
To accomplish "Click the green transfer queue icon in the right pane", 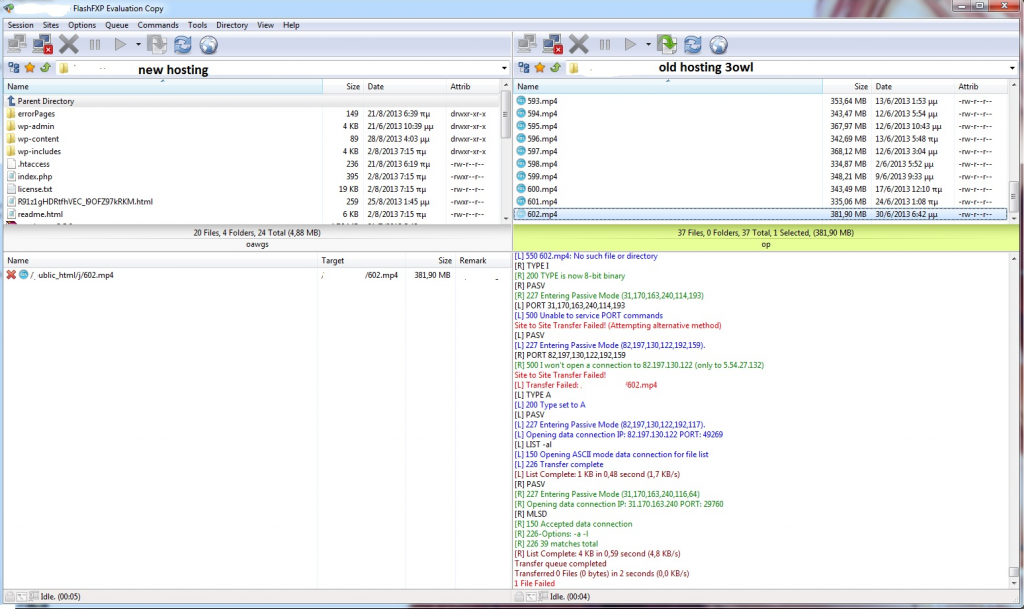I will [667, 44].
